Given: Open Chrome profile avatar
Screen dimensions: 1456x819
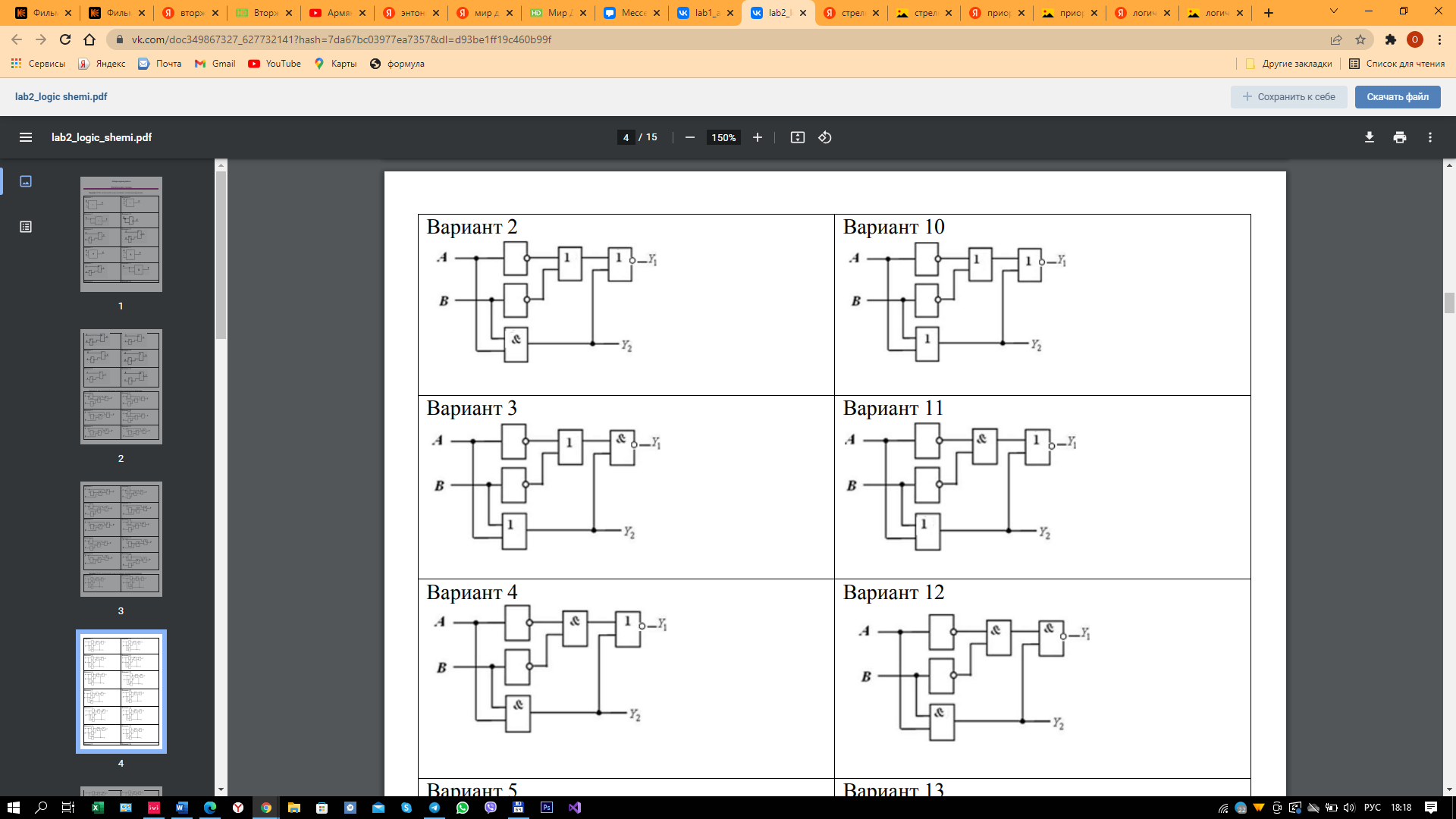Looking at the screenshot, I should pyautogui.click(x=1415, y=39).
